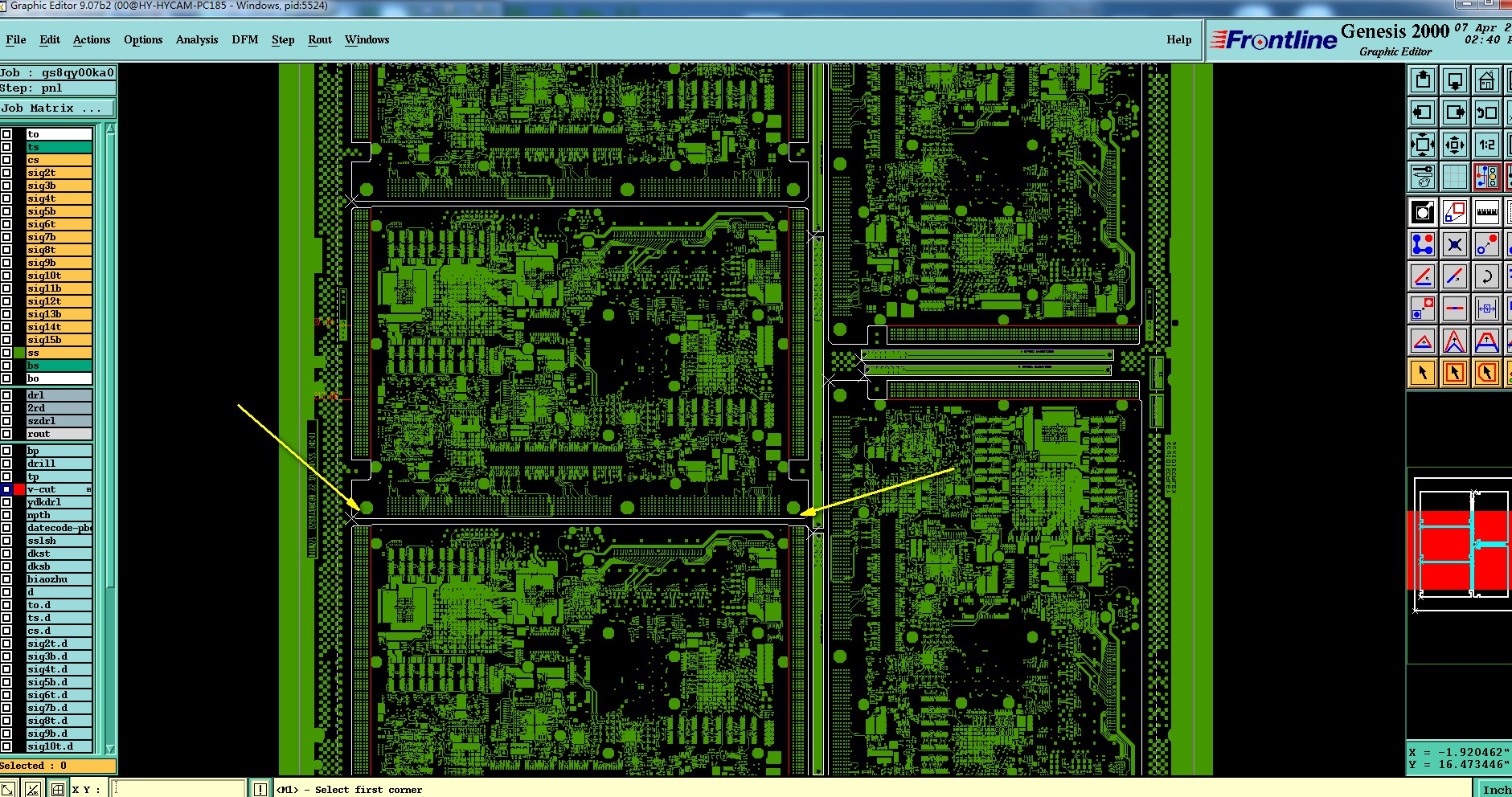This screenshot has width=1512, height=797.
Task: Click the red-blue horizontal line icon
Action: click(x=1455, y=309)
